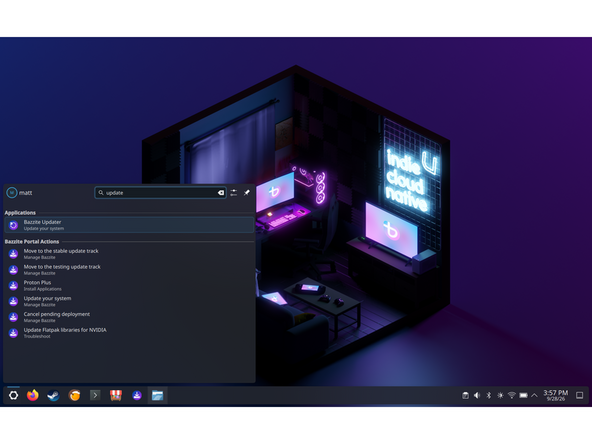Select Move to the testing update track
The image size is (592, 444).
[x=129, y=270]
